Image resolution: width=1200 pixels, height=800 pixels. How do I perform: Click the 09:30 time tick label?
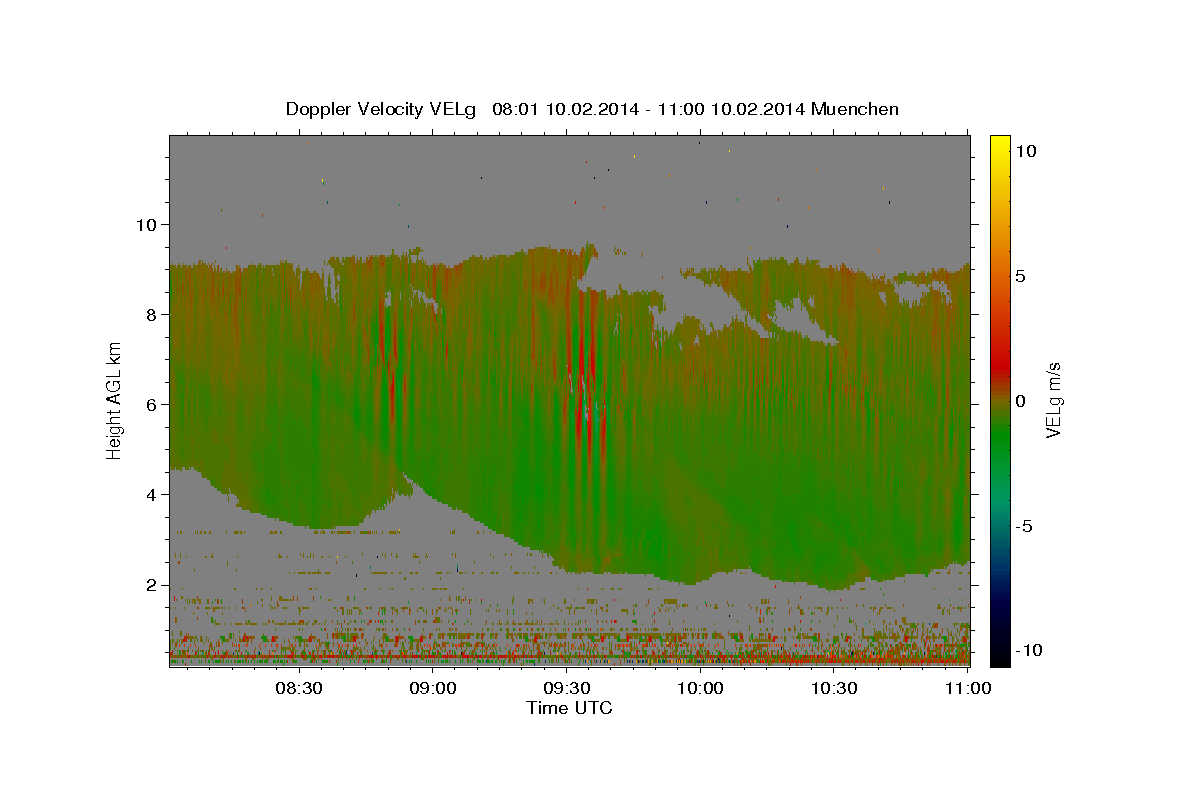click(567, 688)
